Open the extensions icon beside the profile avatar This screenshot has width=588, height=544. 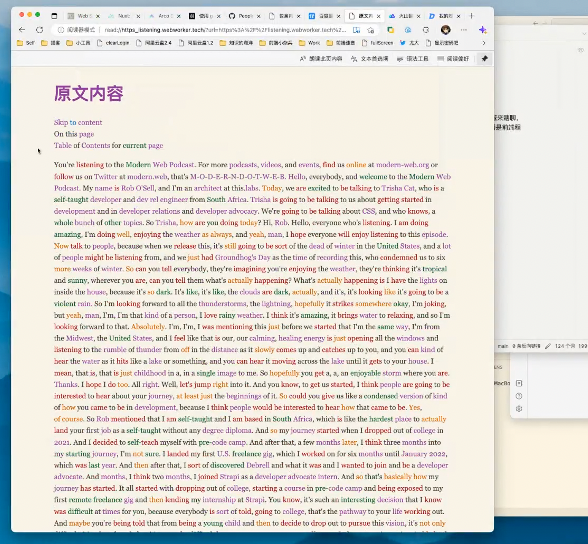(426, 30)
